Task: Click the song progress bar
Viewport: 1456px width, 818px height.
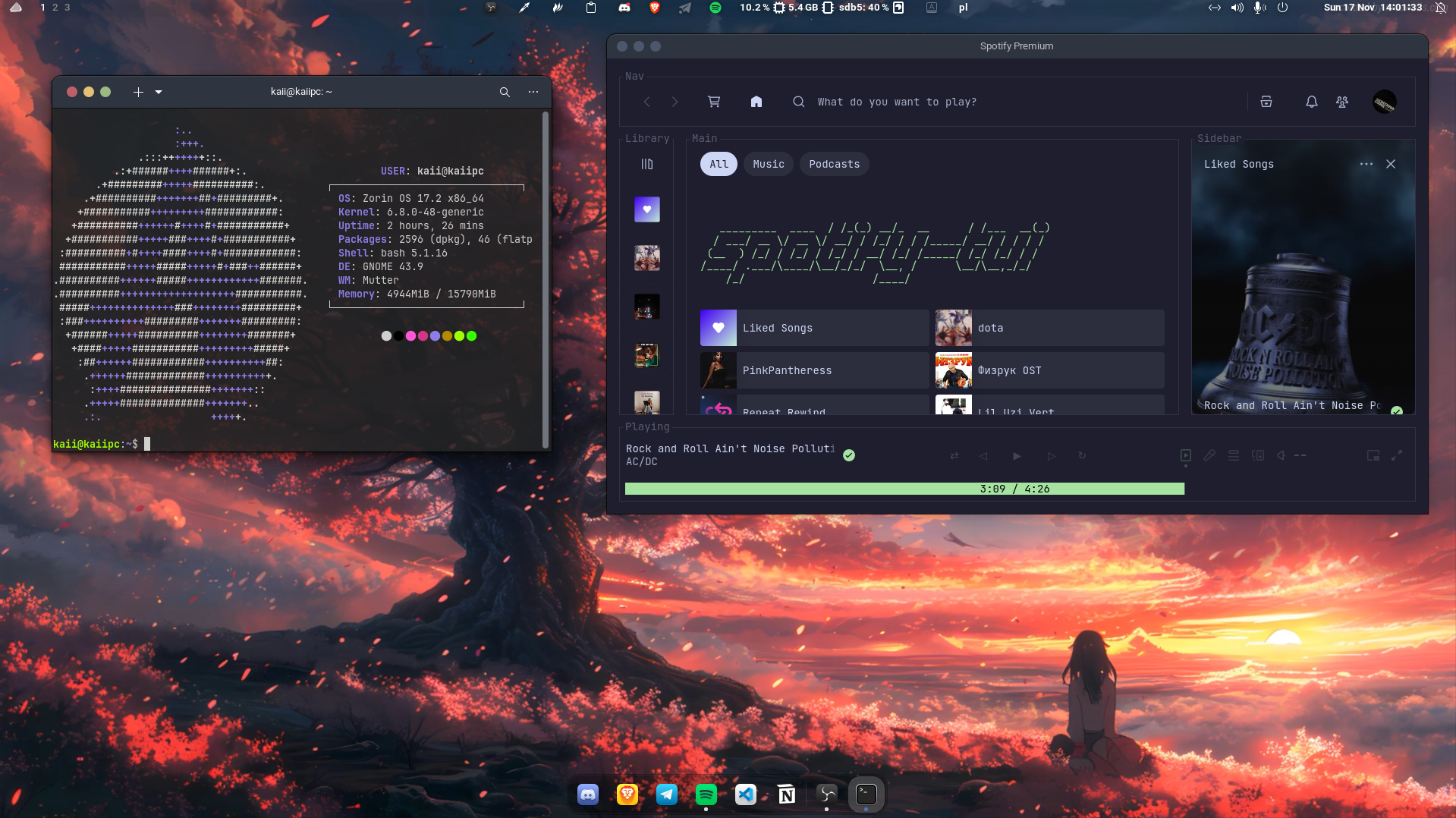Action: [904, 489]
